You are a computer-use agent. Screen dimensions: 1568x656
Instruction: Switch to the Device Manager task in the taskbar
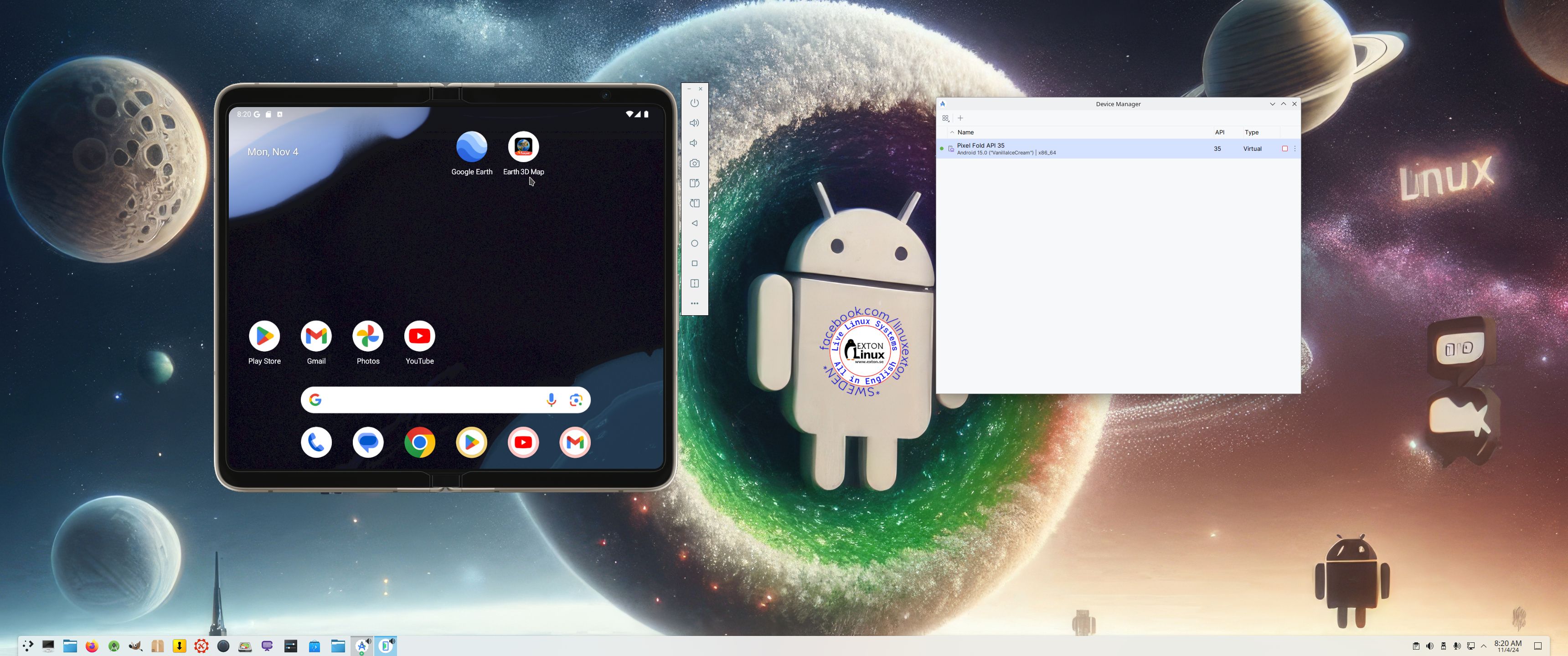point(363,646)
